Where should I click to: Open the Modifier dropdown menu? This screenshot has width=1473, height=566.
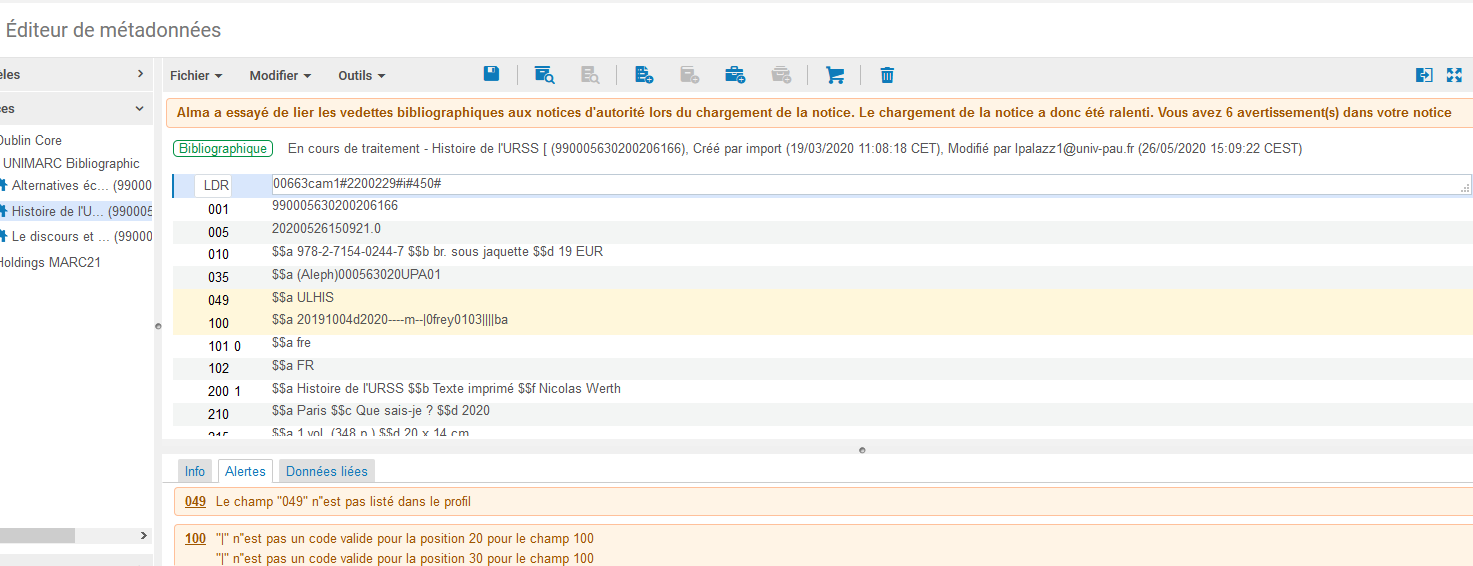(280, 76)
